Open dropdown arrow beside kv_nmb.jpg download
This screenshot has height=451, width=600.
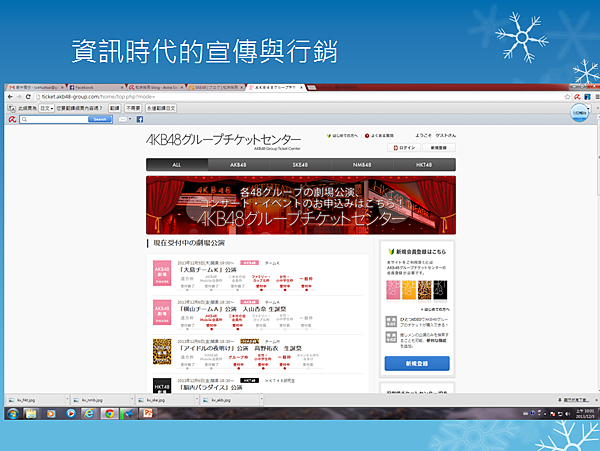point(132,400)
